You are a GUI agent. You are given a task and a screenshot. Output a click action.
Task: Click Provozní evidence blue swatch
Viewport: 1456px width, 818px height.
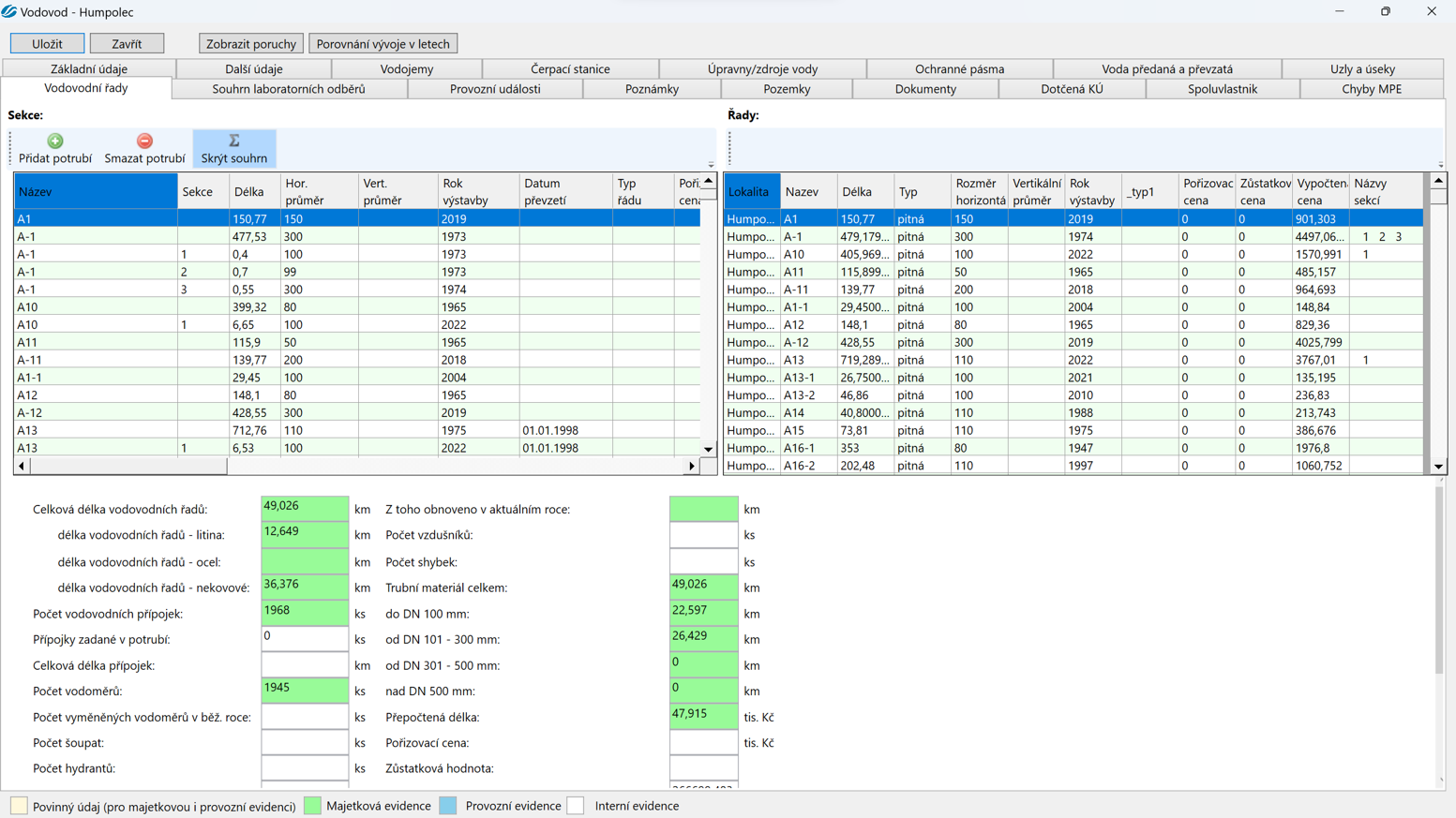tap(448, 806)
